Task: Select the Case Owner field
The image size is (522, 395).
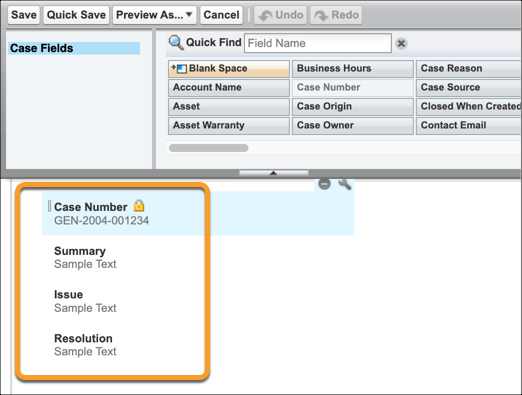Action: click(x=353, y=126)
